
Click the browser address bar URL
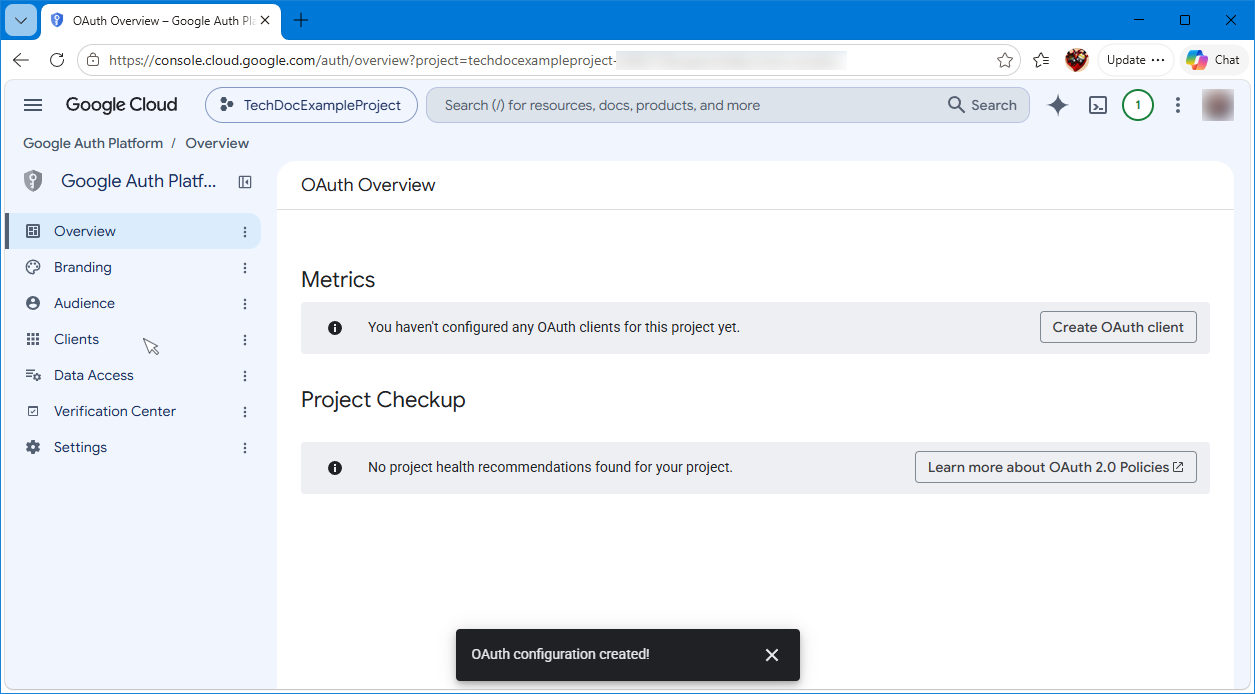point(362,60)
